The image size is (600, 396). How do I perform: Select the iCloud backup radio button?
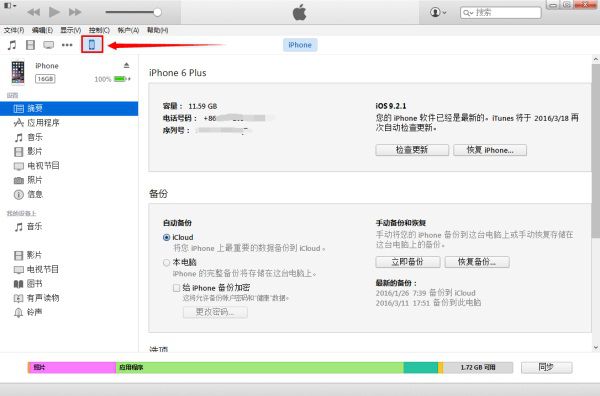coord(166,238)
